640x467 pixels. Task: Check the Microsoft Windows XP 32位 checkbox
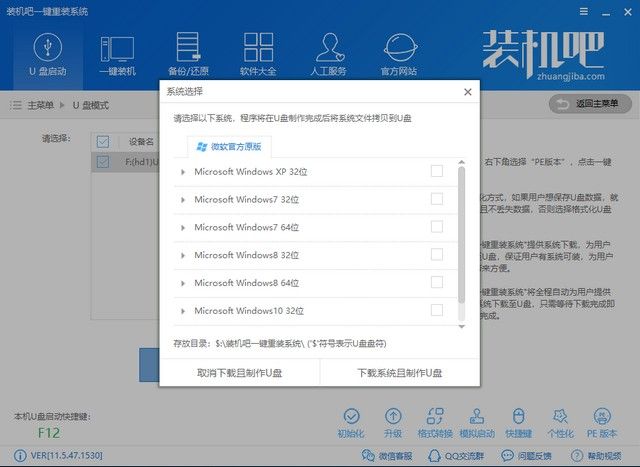tap(436, 171)
